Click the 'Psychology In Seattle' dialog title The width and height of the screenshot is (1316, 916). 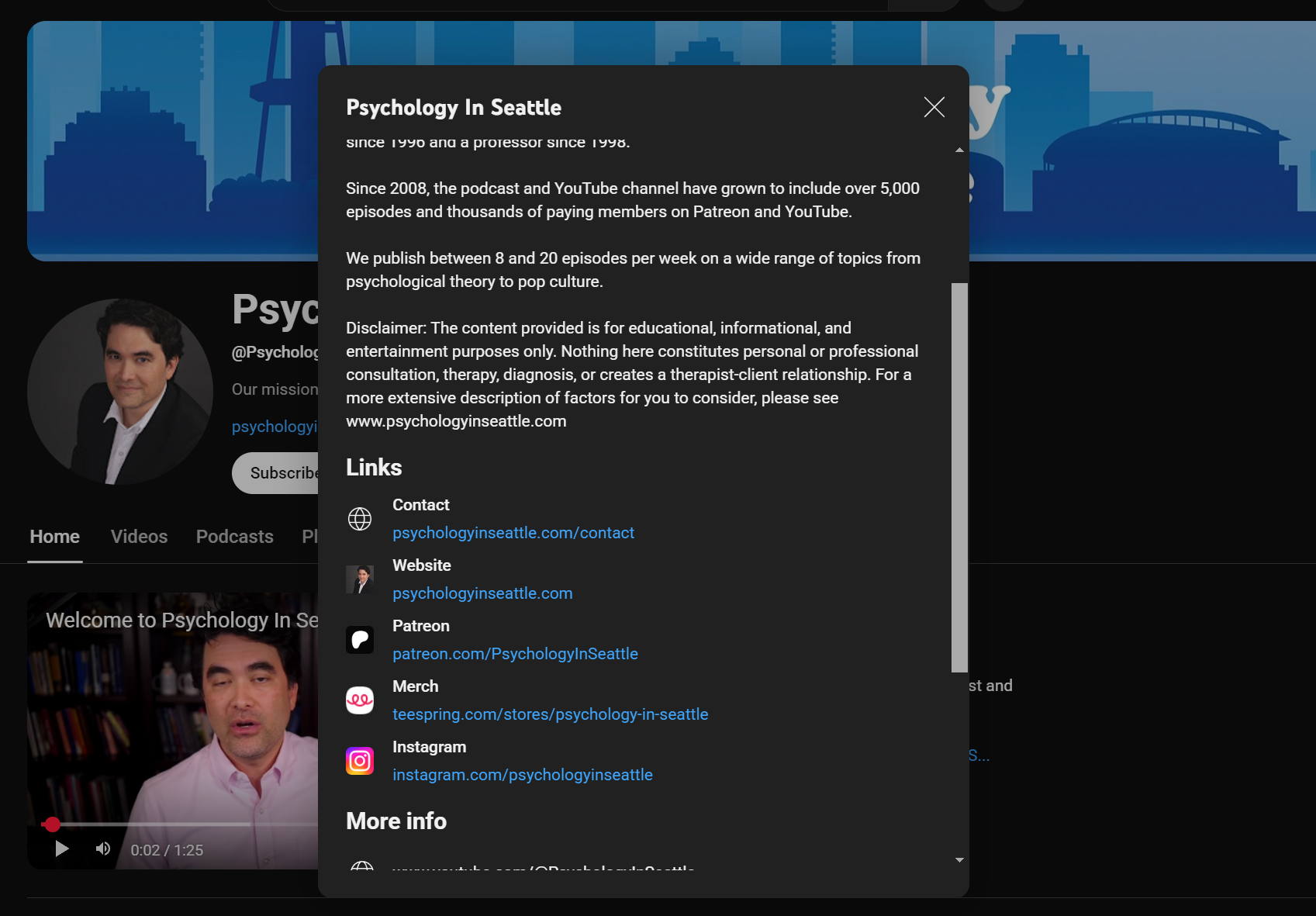coord(454,108)
